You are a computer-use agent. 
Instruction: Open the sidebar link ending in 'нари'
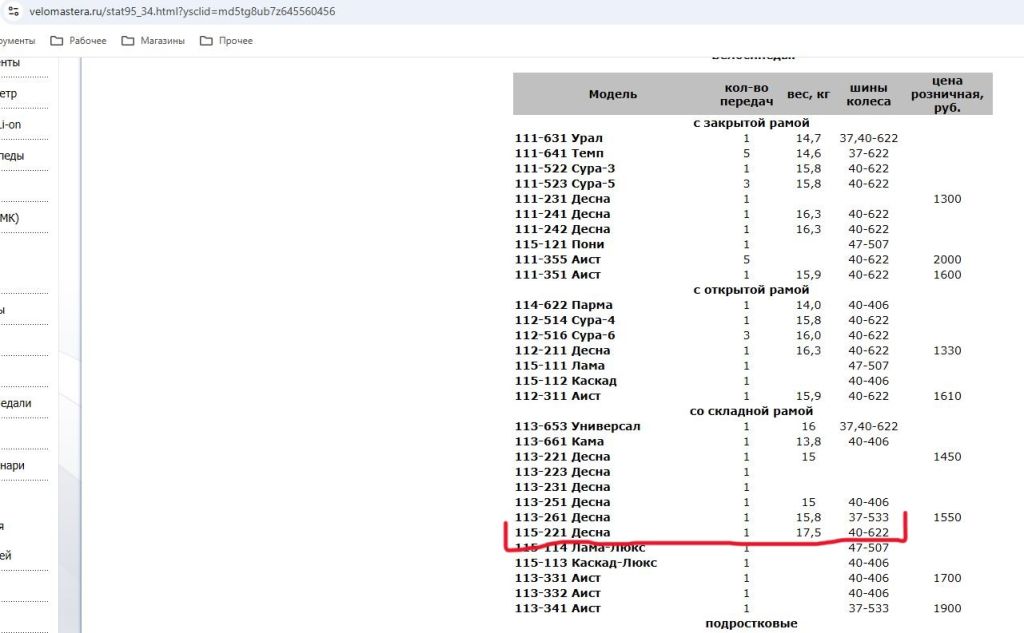[12, 465]
